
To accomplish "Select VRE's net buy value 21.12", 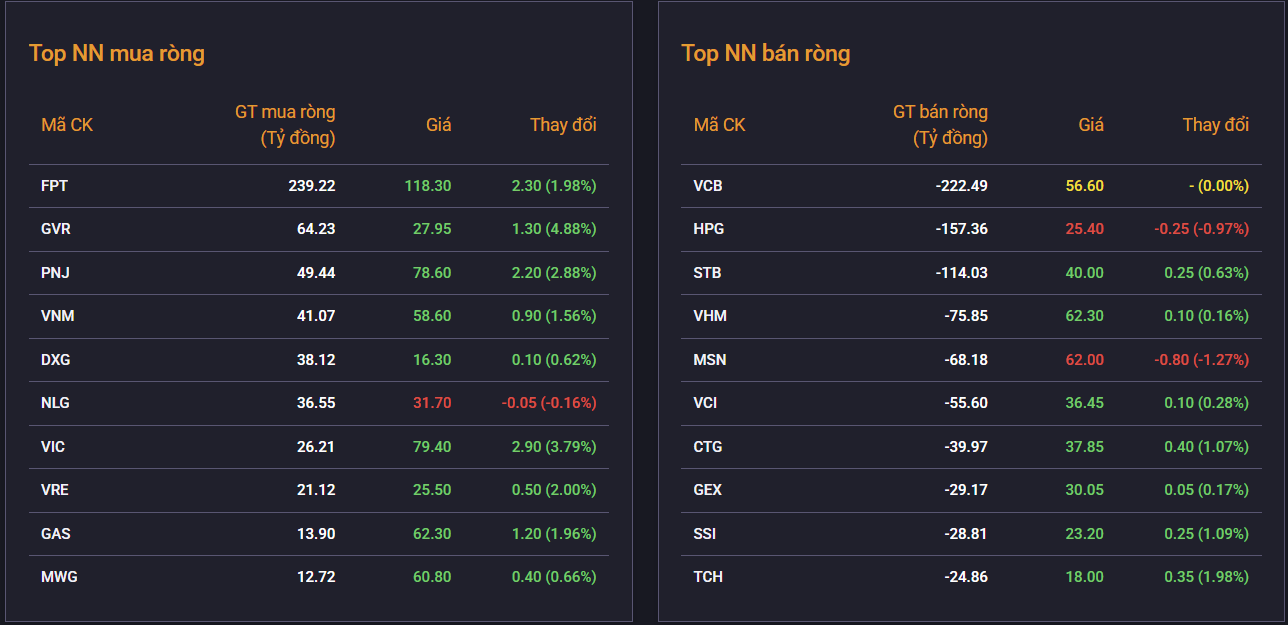I will pos(316,490).
